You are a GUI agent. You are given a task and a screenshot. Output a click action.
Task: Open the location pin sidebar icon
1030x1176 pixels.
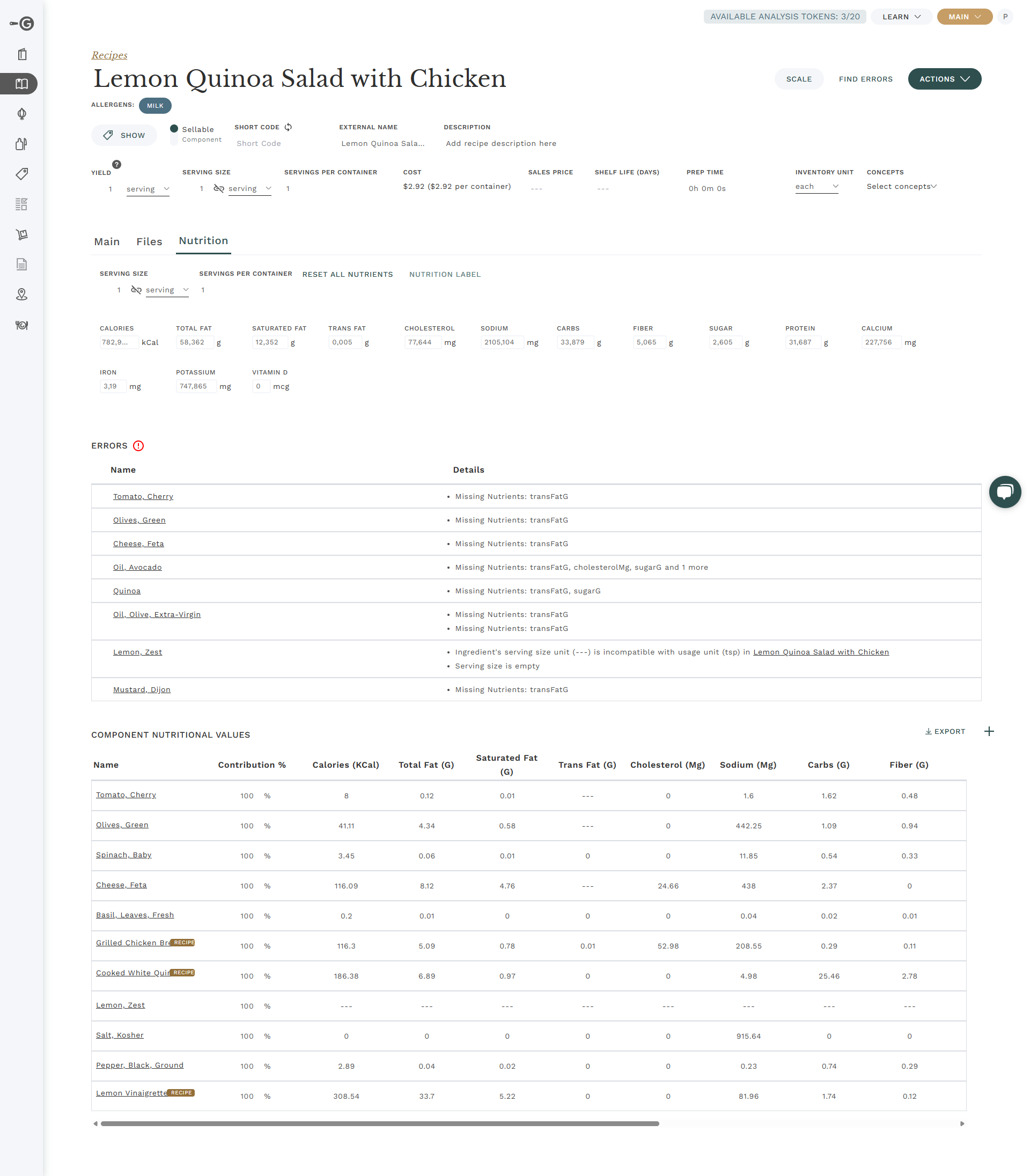pyautogui.click(x=22, y=295)
